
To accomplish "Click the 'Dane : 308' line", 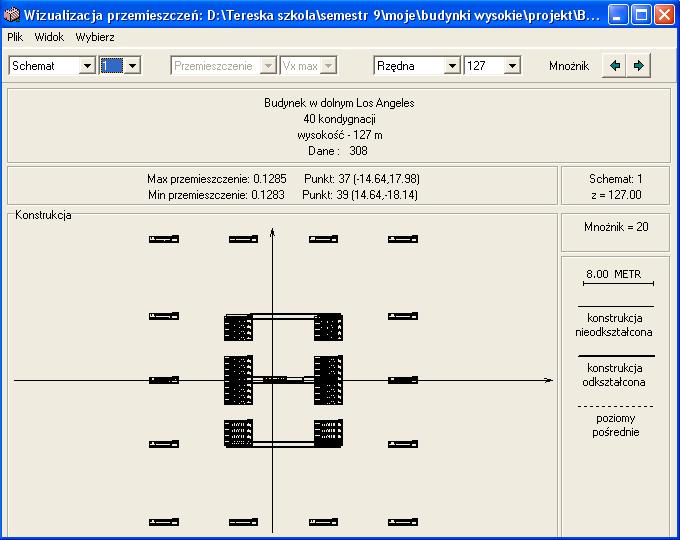I will click(338, 151).
